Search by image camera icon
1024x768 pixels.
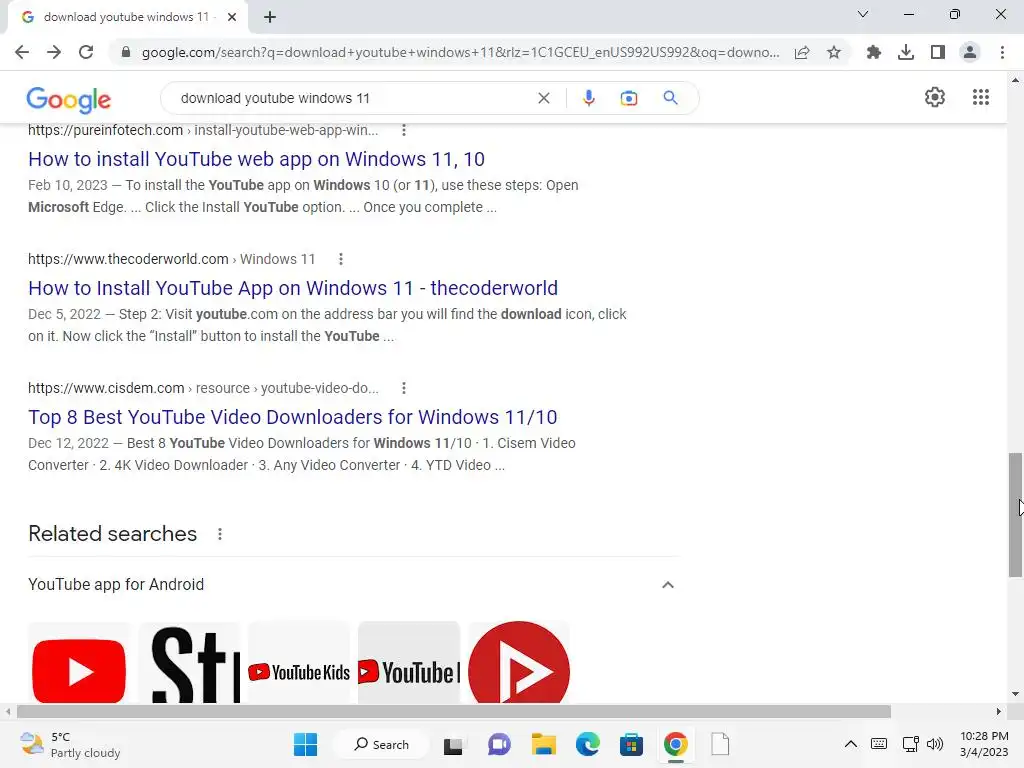pos(629,98)
